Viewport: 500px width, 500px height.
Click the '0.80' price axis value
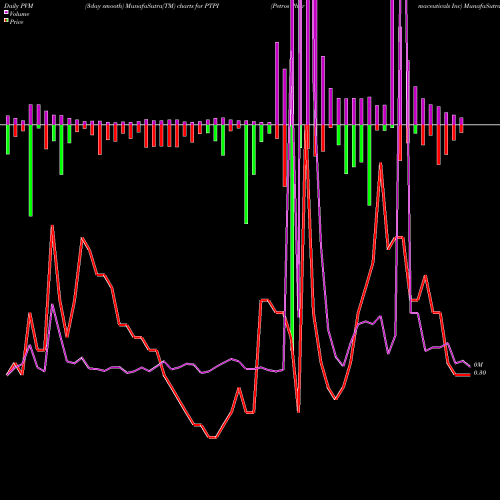(x=480, y=373)
